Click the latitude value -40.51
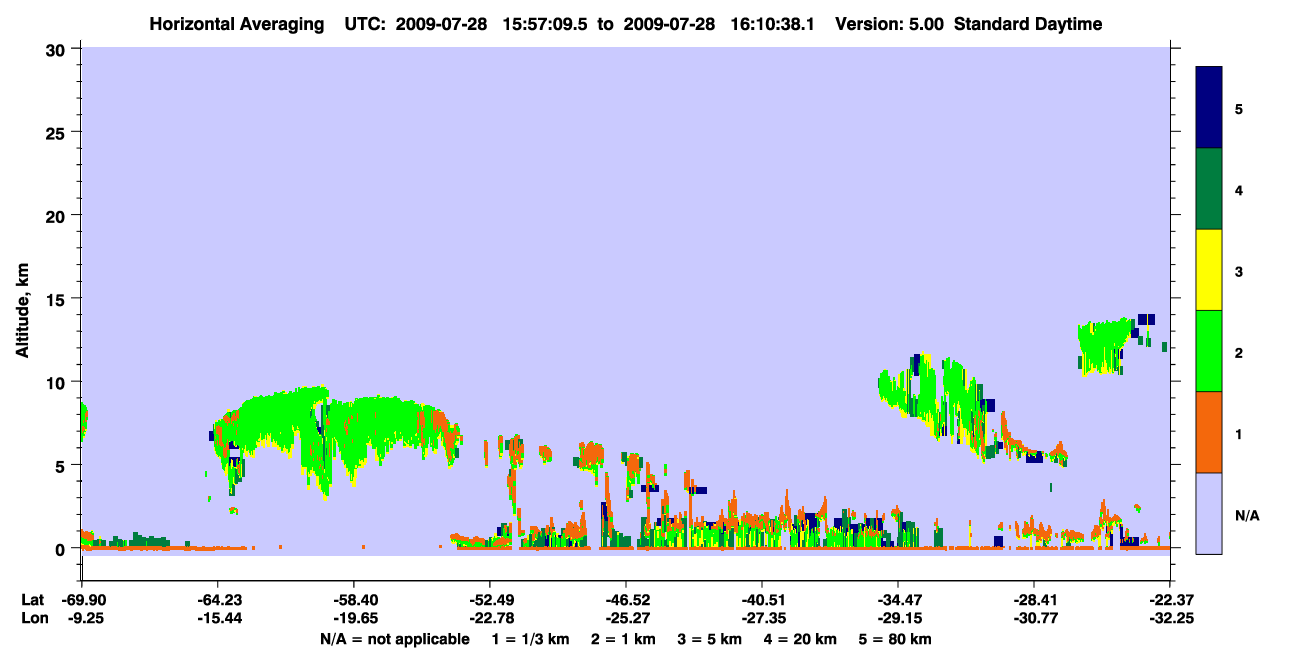Image resolution: width=1300 pixels, height=667 pixels. point(762,600)
